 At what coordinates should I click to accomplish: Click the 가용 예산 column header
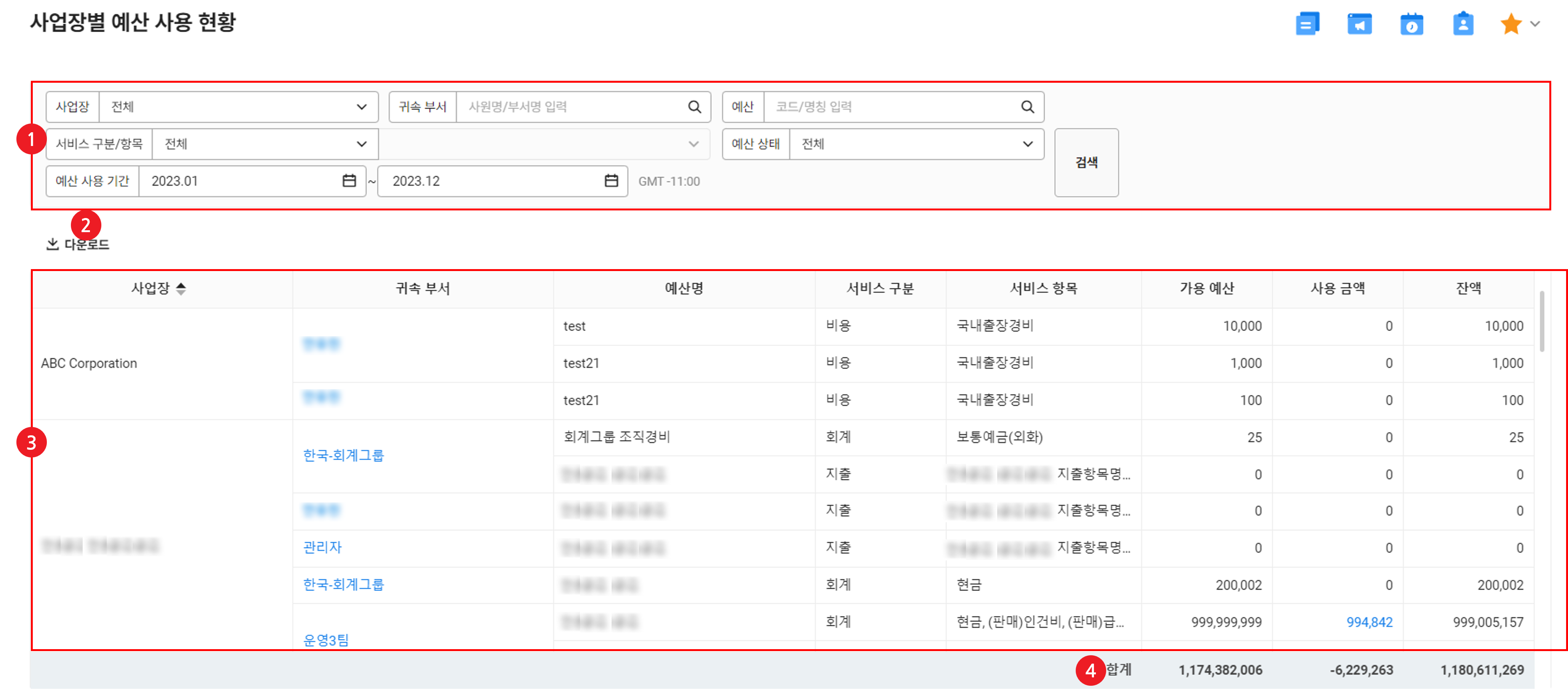[x=1206, y=289]
